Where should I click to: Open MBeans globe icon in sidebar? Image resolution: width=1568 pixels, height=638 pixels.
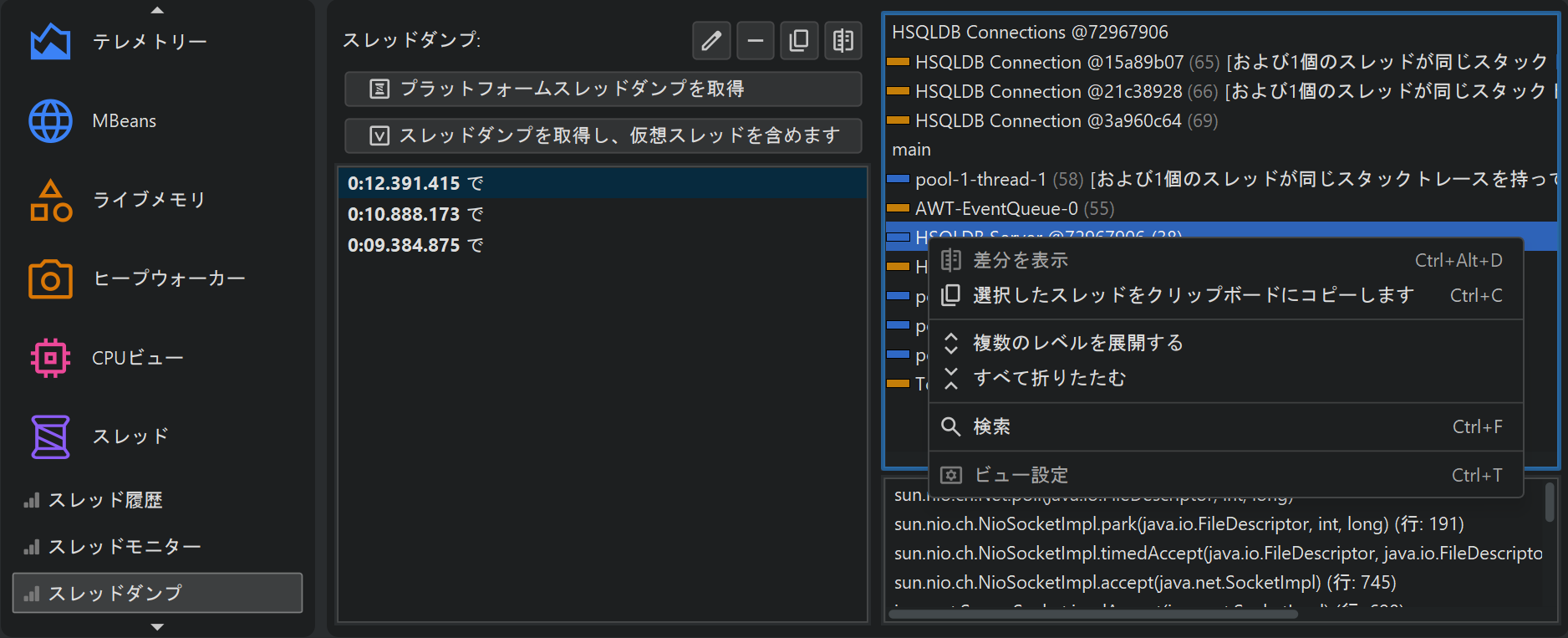[x=50, y=121]
